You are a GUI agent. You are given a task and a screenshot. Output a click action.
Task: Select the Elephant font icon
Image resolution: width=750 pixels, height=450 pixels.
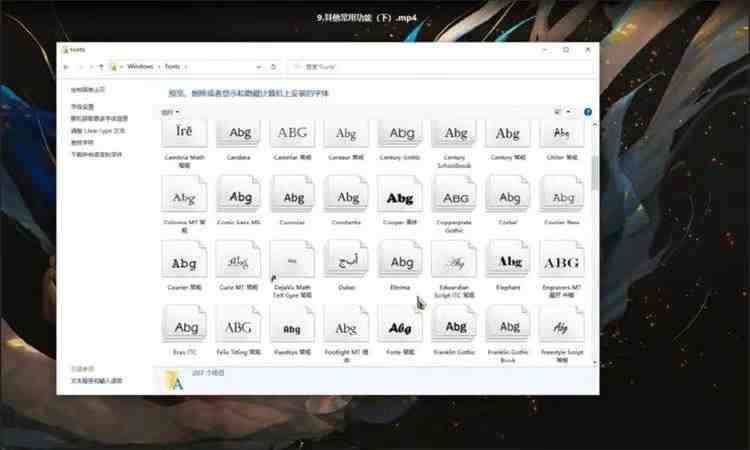click(x=509, y=262)
